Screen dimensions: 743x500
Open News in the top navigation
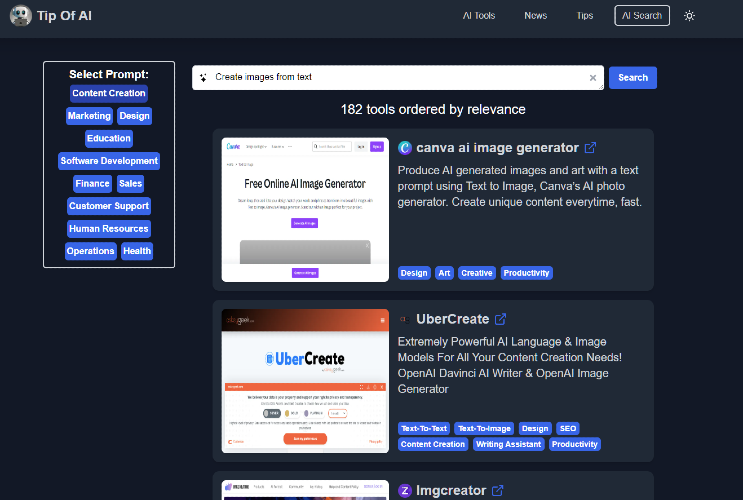[x=535, y=16]
